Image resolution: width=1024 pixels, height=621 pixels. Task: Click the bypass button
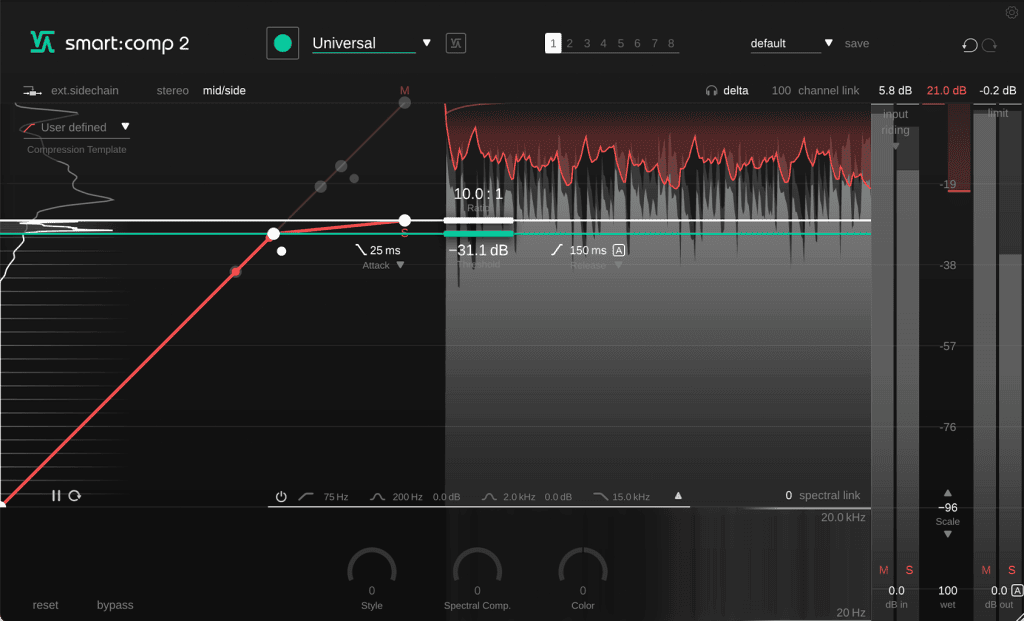point(114,605)
